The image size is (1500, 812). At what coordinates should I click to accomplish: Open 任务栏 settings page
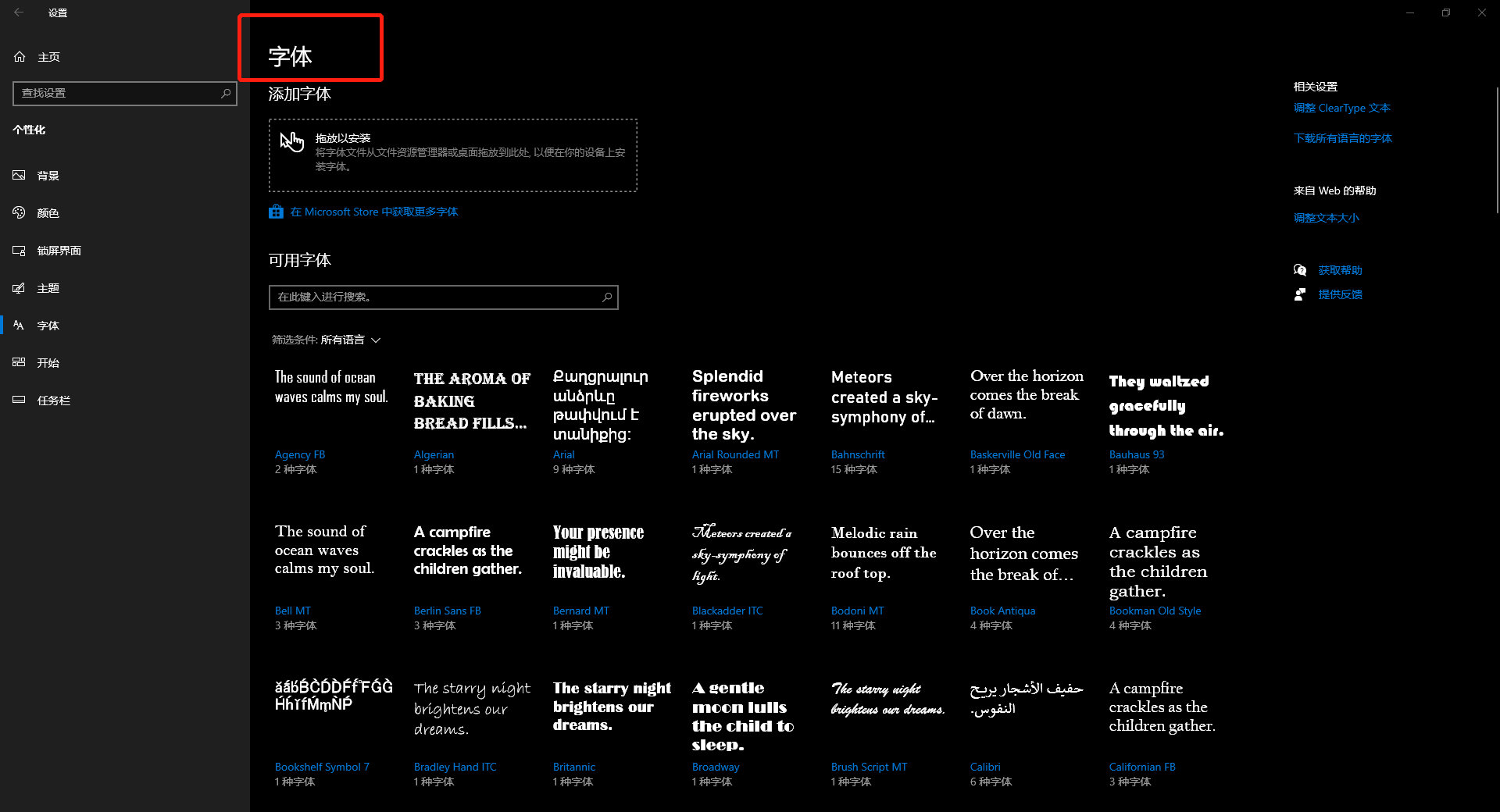point(125,401)
